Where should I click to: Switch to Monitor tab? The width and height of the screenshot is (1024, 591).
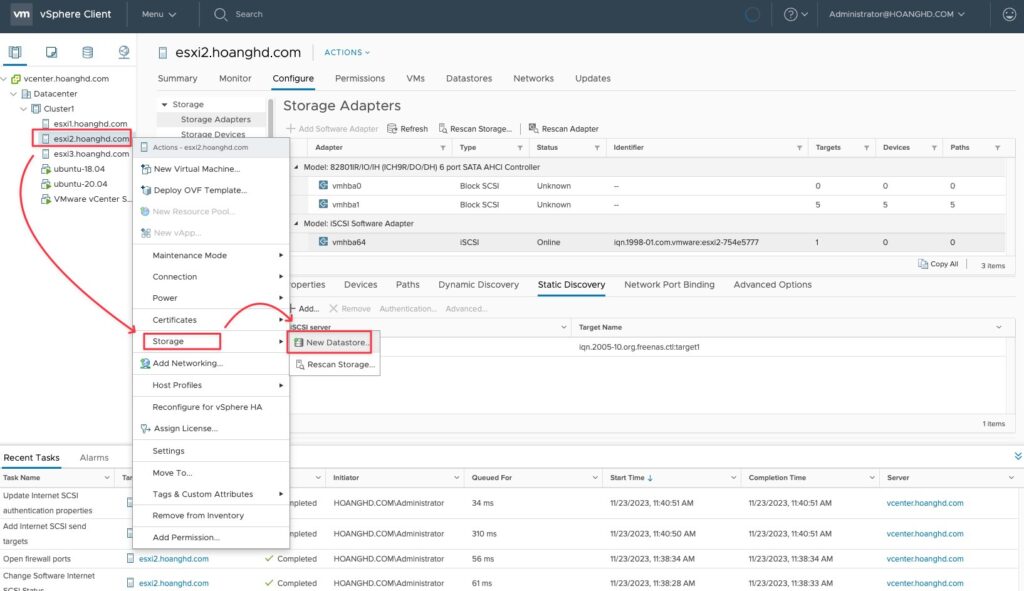(x=235, y=78)
